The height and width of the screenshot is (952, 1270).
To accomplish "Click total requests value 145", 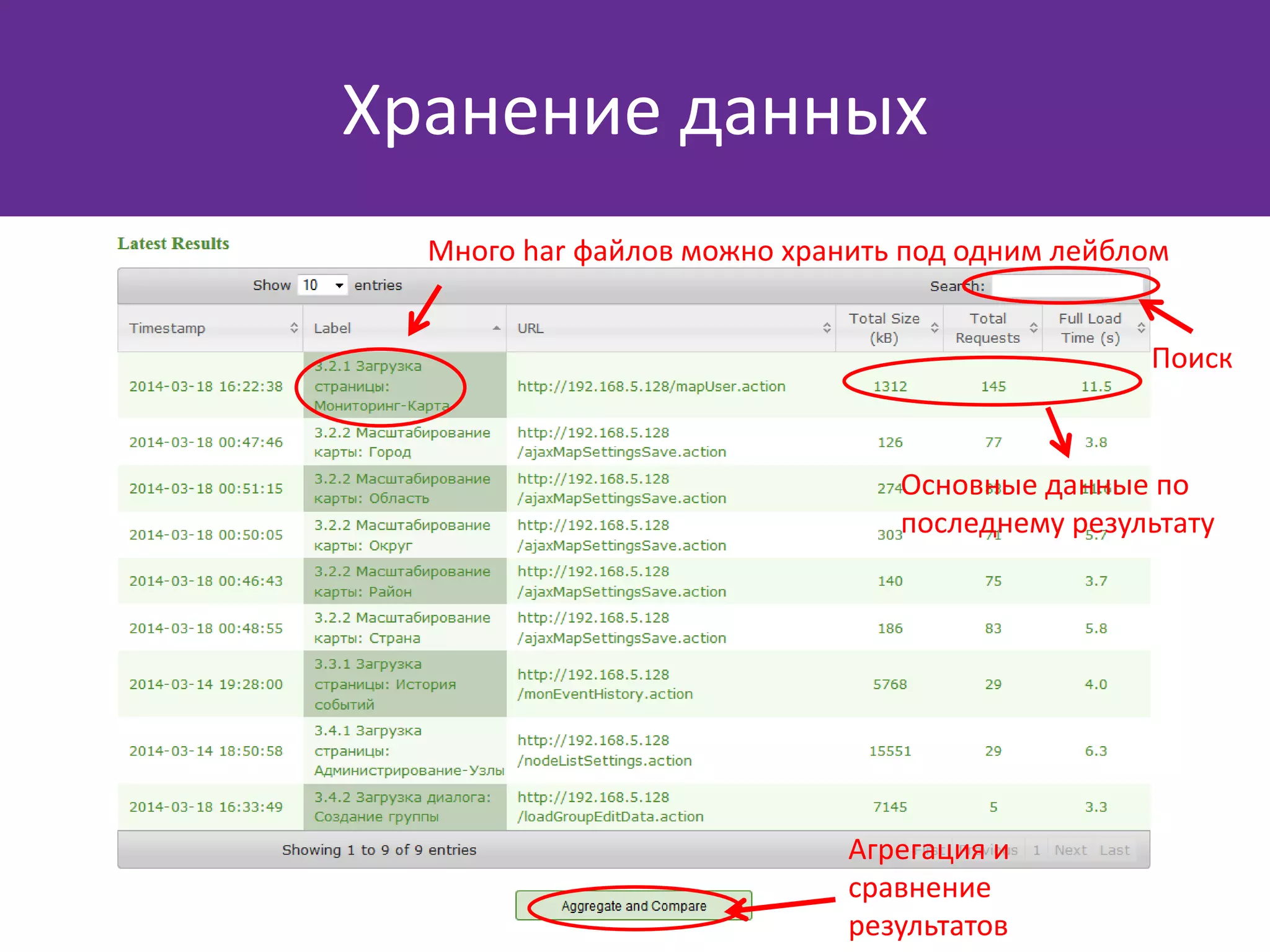I will 993,386.
